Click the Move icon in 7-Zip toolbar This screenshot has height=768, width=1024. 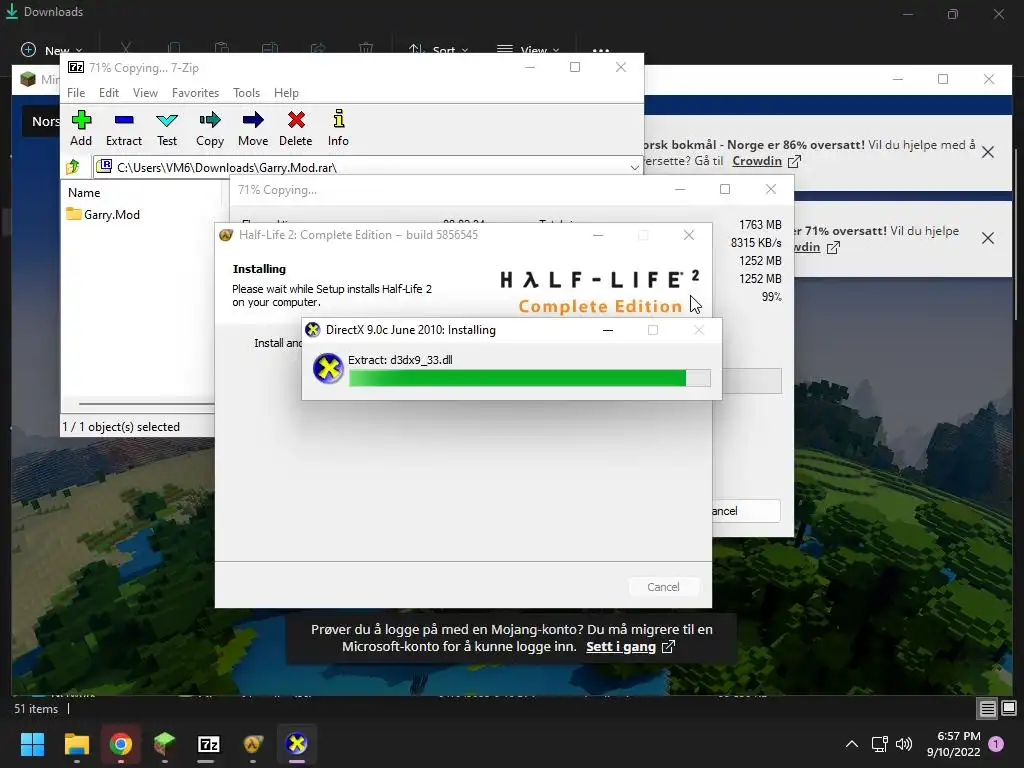click(253, 128)
